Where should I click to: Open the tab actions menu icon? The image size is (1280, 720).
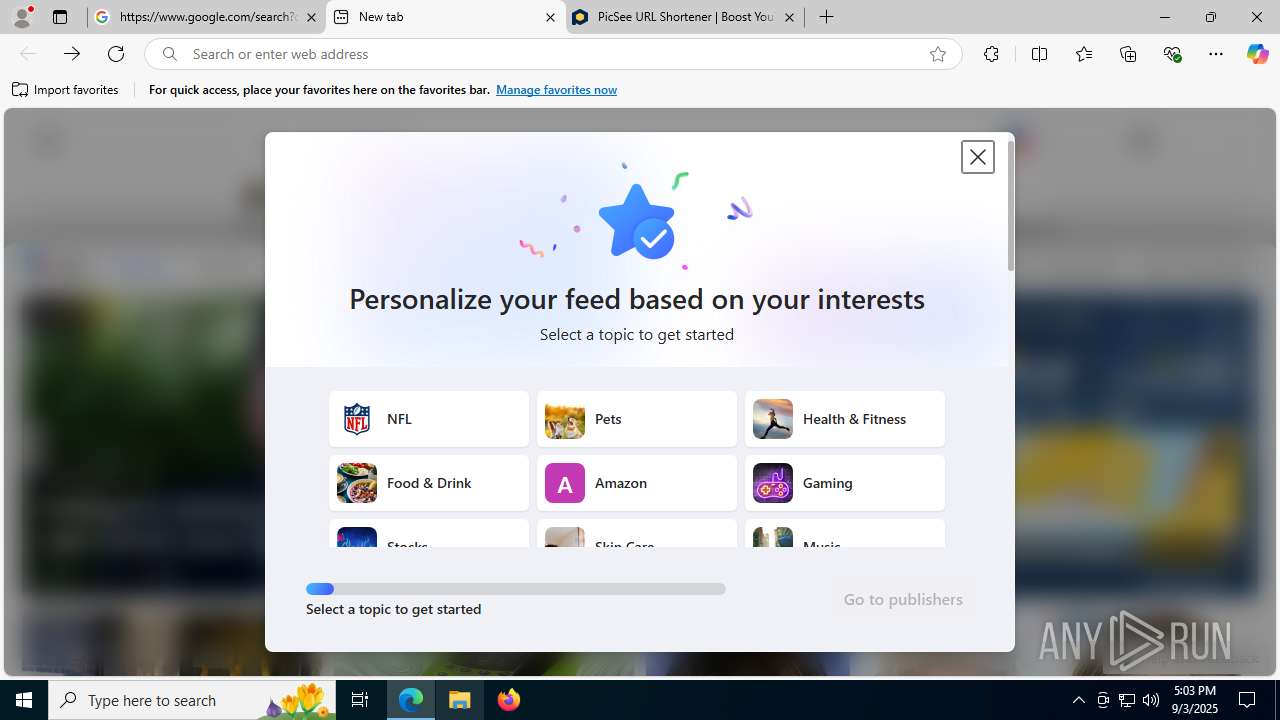[60, 17]
